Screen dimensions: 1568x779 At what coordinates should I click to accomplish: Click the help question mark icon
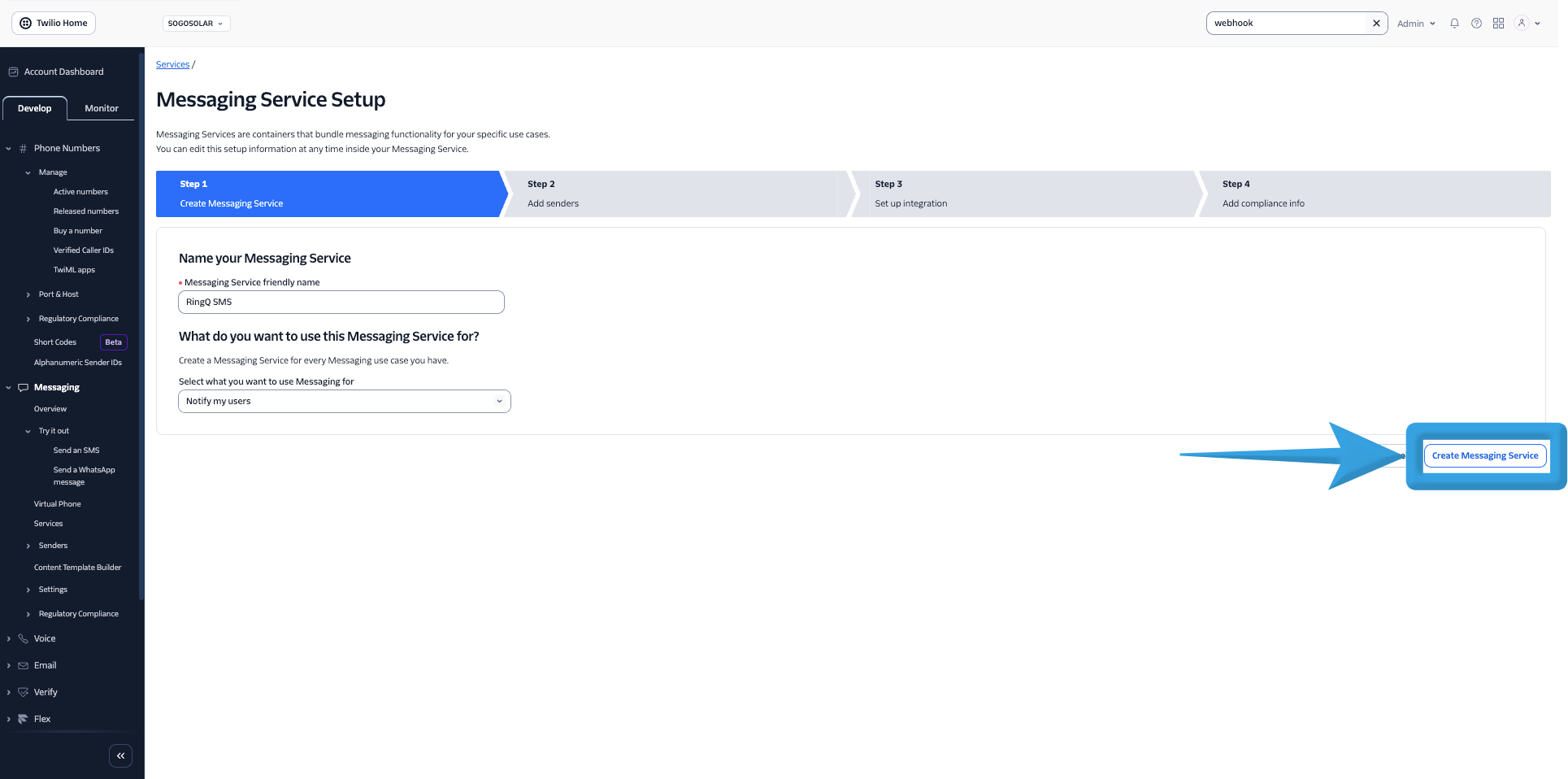coord(1476,23)
